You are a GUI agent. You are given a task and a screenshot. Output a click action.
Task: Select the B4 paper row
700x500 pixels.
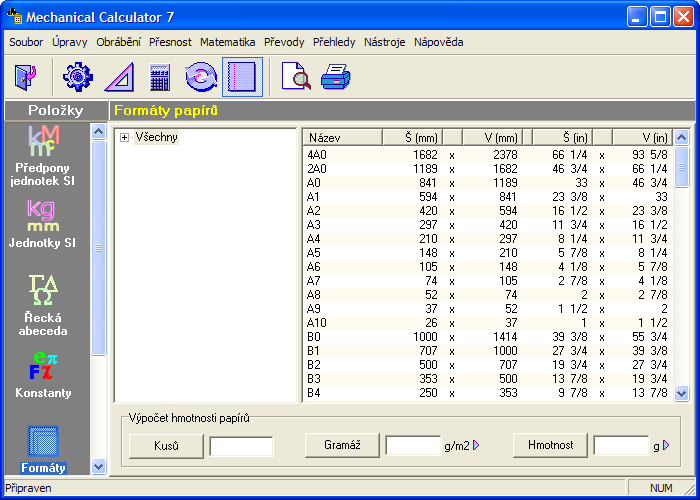pos(488,393)
